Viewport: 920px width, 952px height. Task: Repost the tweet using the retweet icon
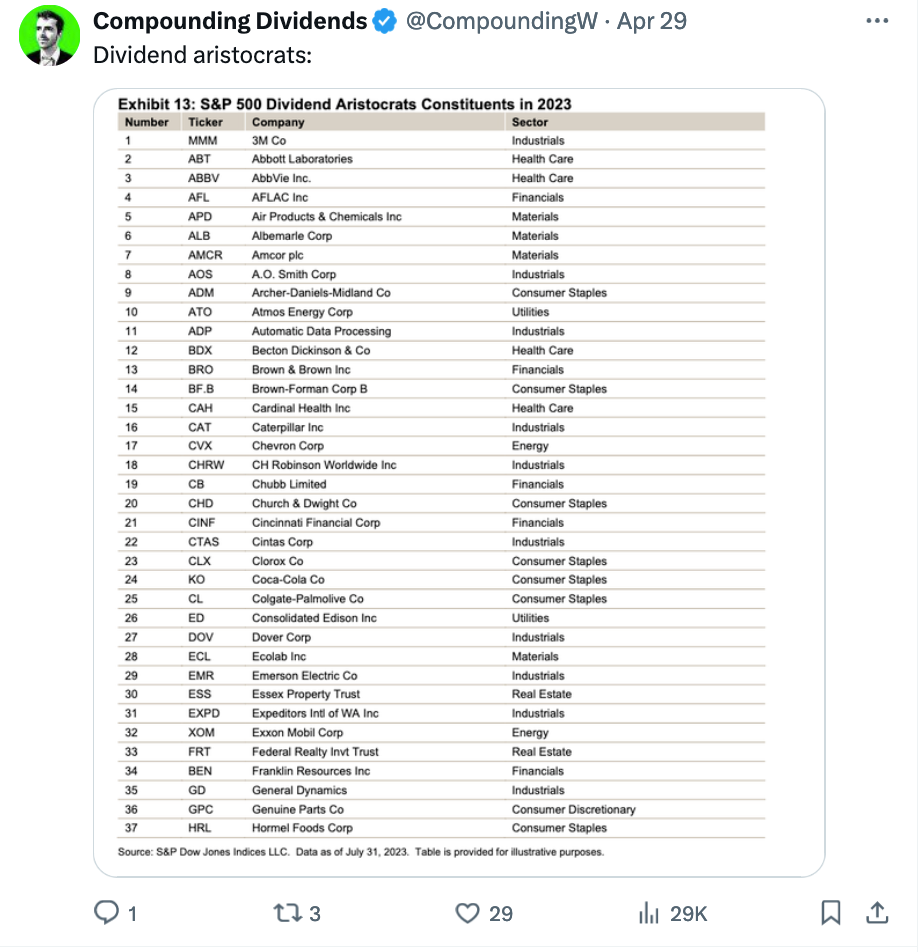286,912
